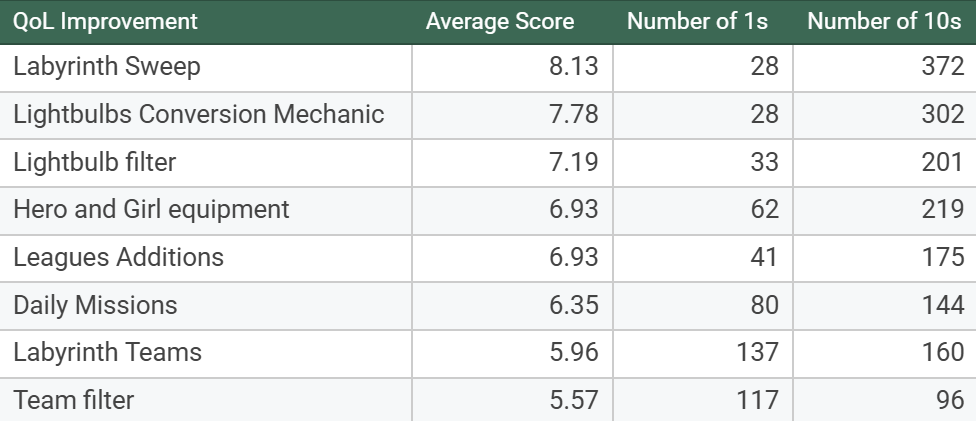Select the Labyrinth Teams cell

(x=205, y=353)
